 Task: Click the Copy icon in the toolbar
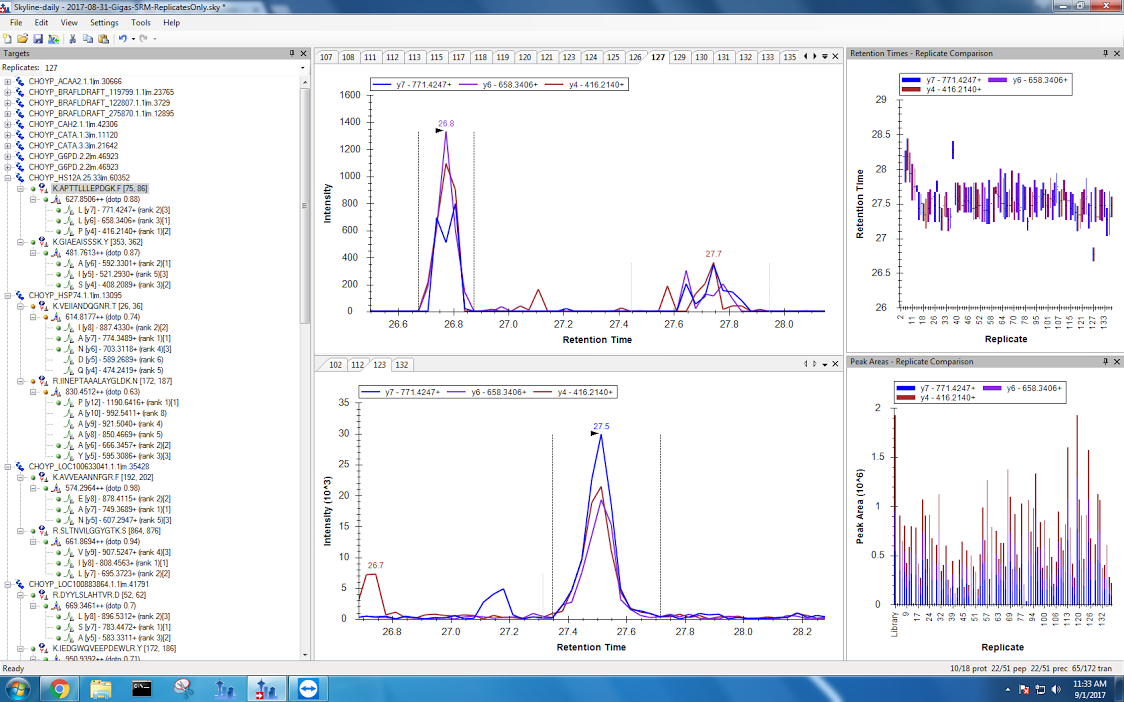88,39
